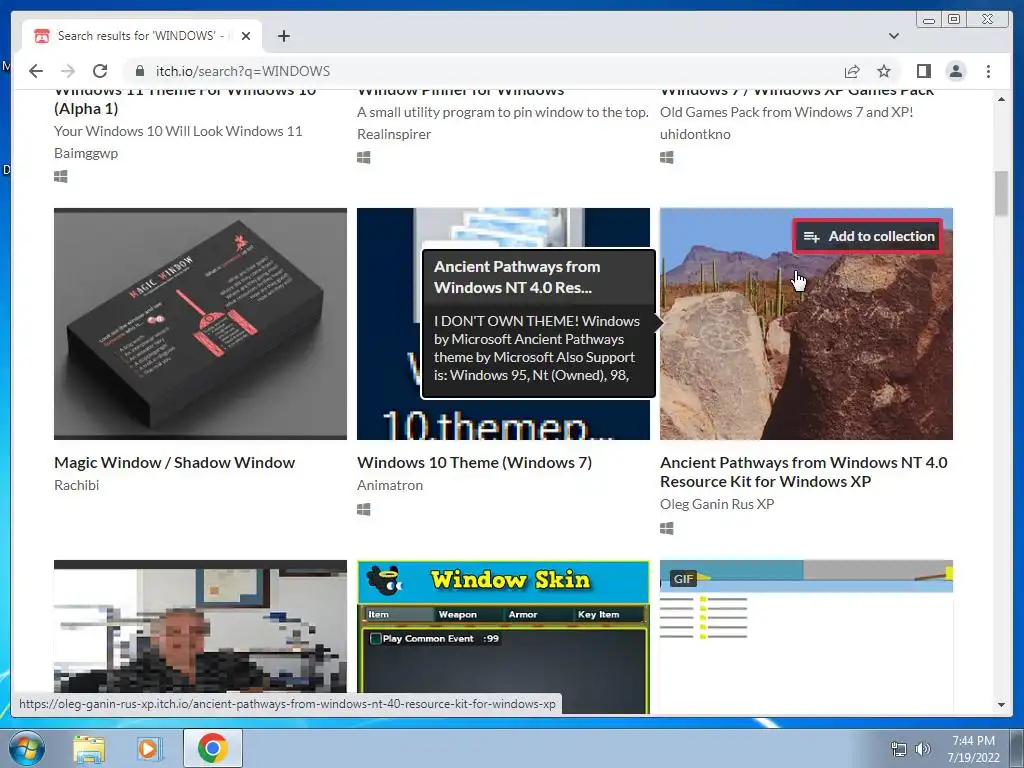Open the volume control in system tray
The height and width of the screenshot is (768, 1024).
(922, 749)
